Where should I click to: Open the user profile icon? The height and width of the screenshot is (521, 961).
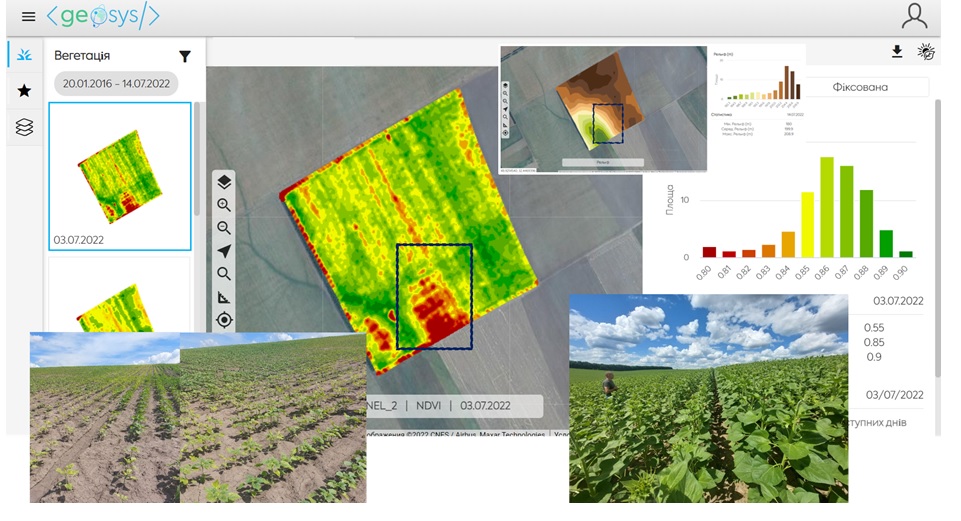(914, 16)
